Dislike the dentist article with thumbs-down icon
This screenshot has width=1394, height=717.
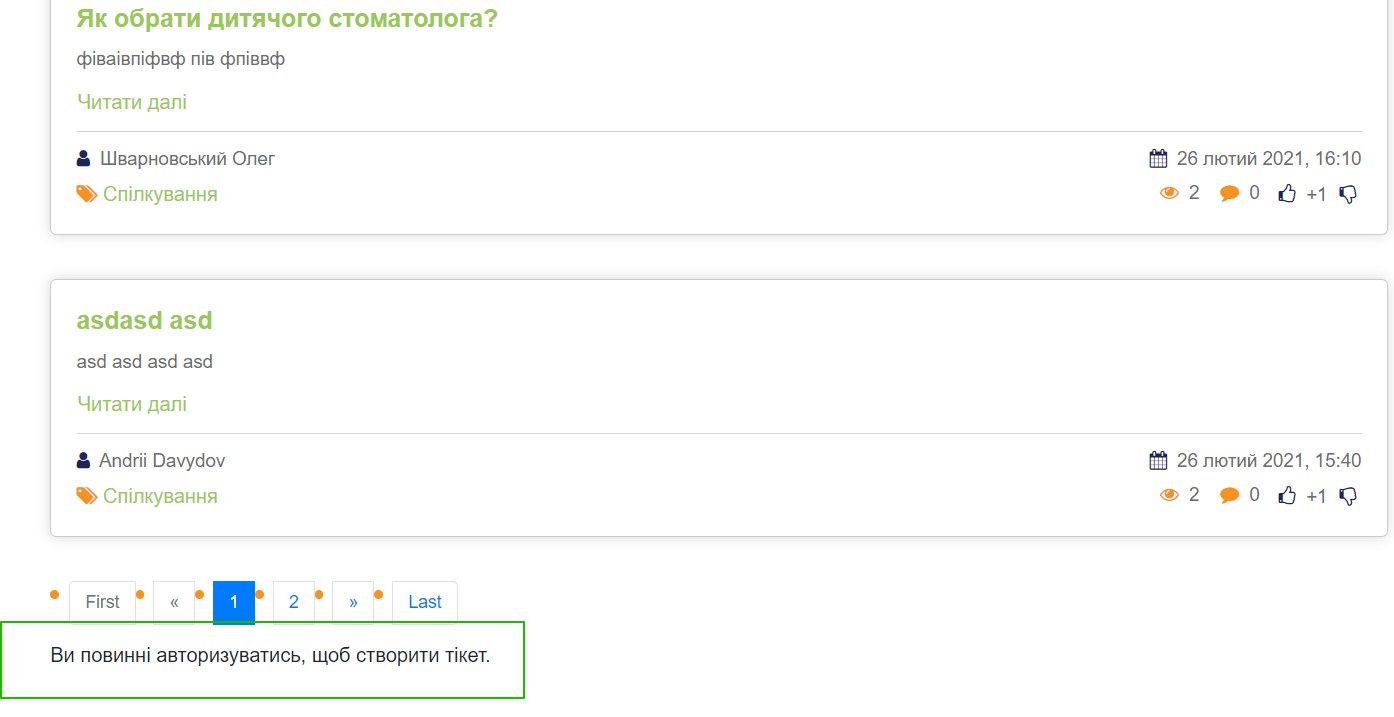click(1348, 194)
